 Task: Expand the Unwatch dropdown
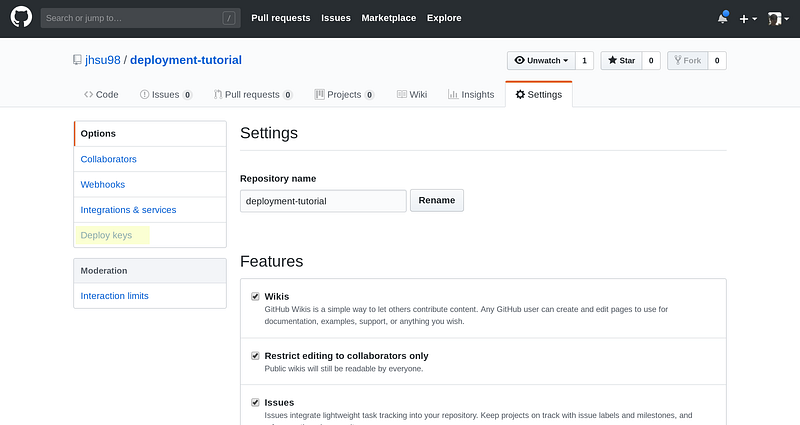coord(541,60)
